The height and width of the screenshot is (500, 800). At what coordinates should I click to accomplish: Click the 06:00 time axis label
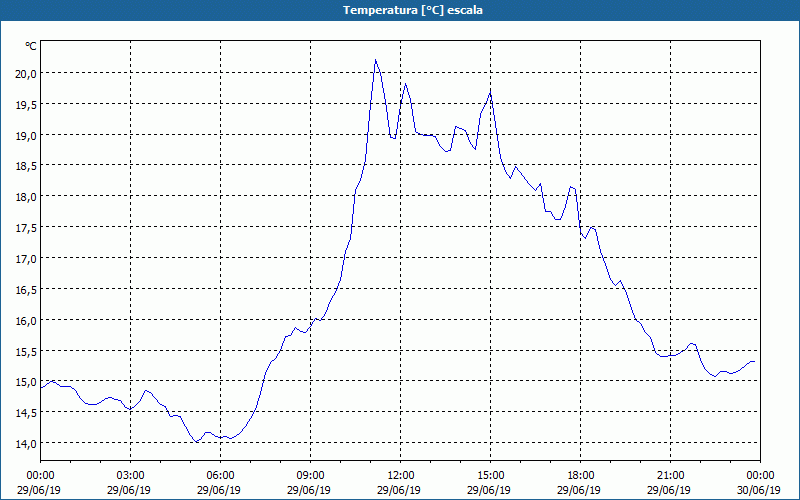220,476
